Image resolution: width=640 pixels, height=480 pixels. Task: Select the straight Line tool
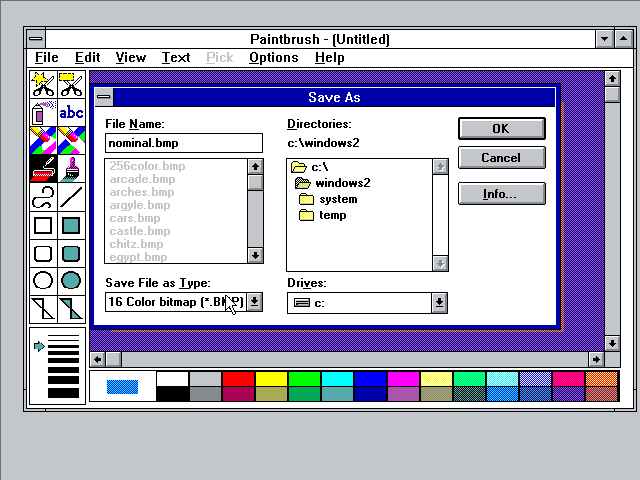71,197
